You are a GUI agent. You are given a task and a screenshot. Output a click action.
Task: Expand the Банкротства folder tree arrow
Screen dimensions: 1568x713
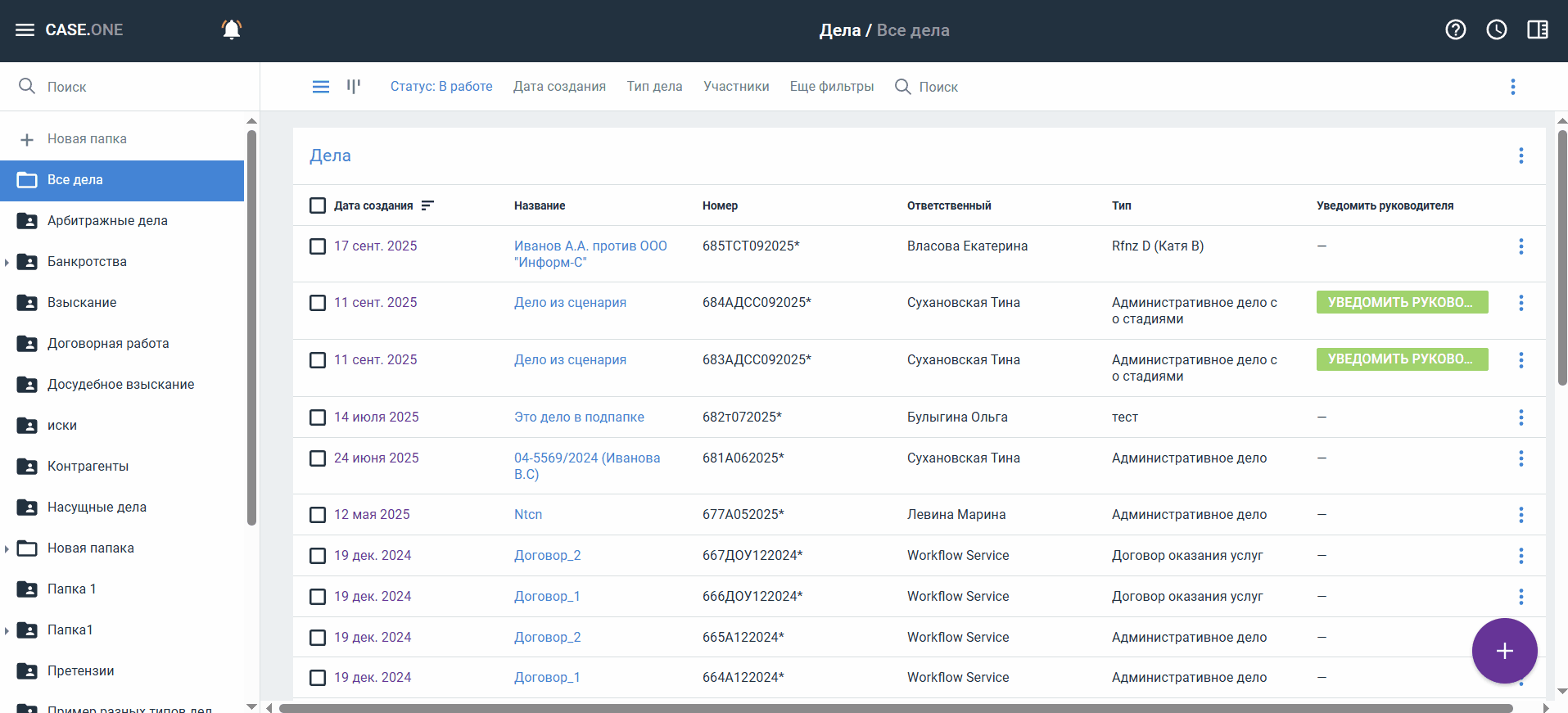pyautogui.click(x=7, y=262)
